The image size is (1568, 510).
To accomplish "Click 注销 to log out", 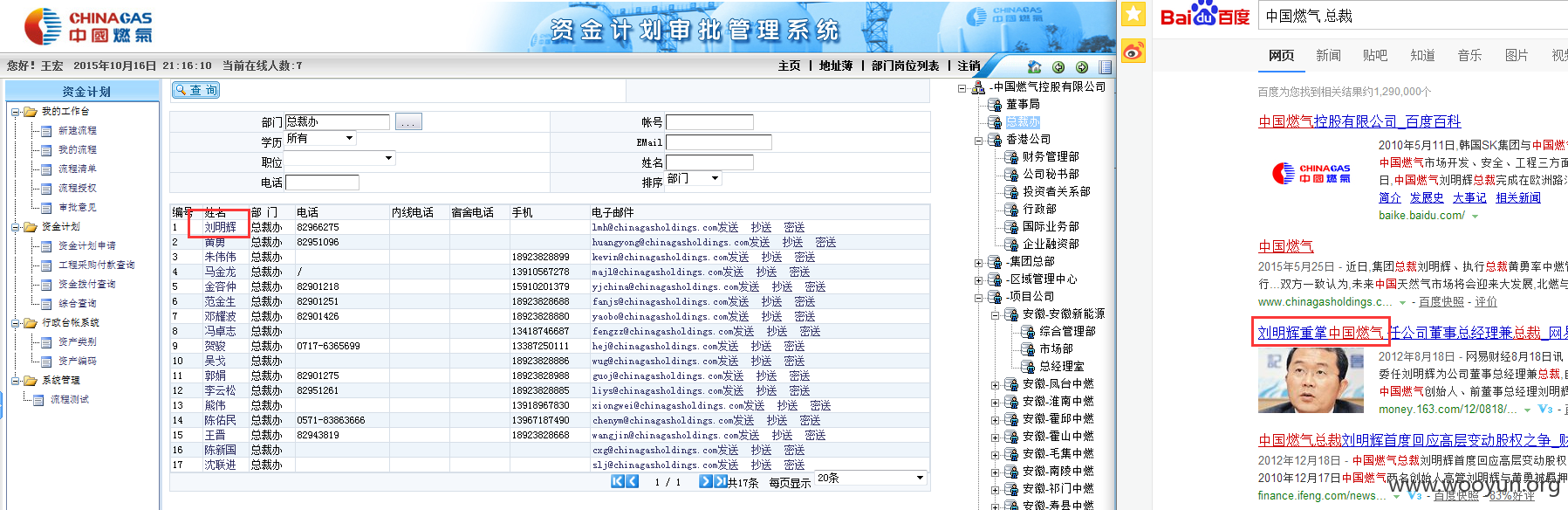I will (x=969, y=65).
